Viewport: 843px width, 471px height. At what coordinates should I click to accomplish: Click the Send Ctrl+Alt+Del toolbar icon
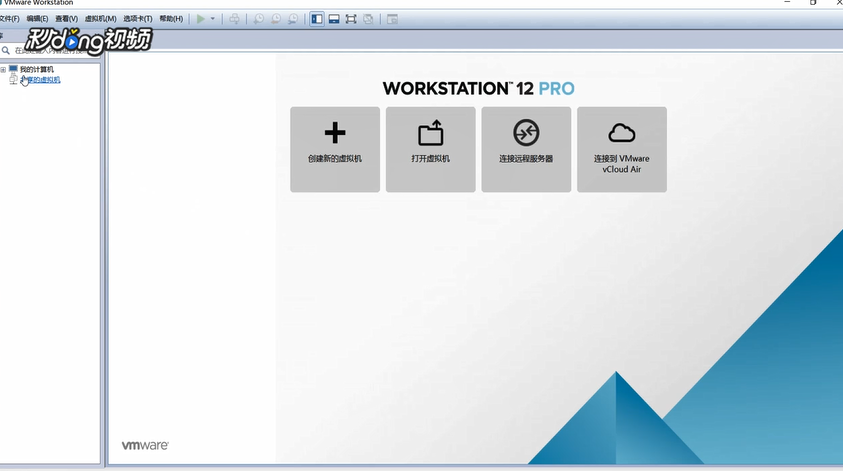tap(234, 19)
